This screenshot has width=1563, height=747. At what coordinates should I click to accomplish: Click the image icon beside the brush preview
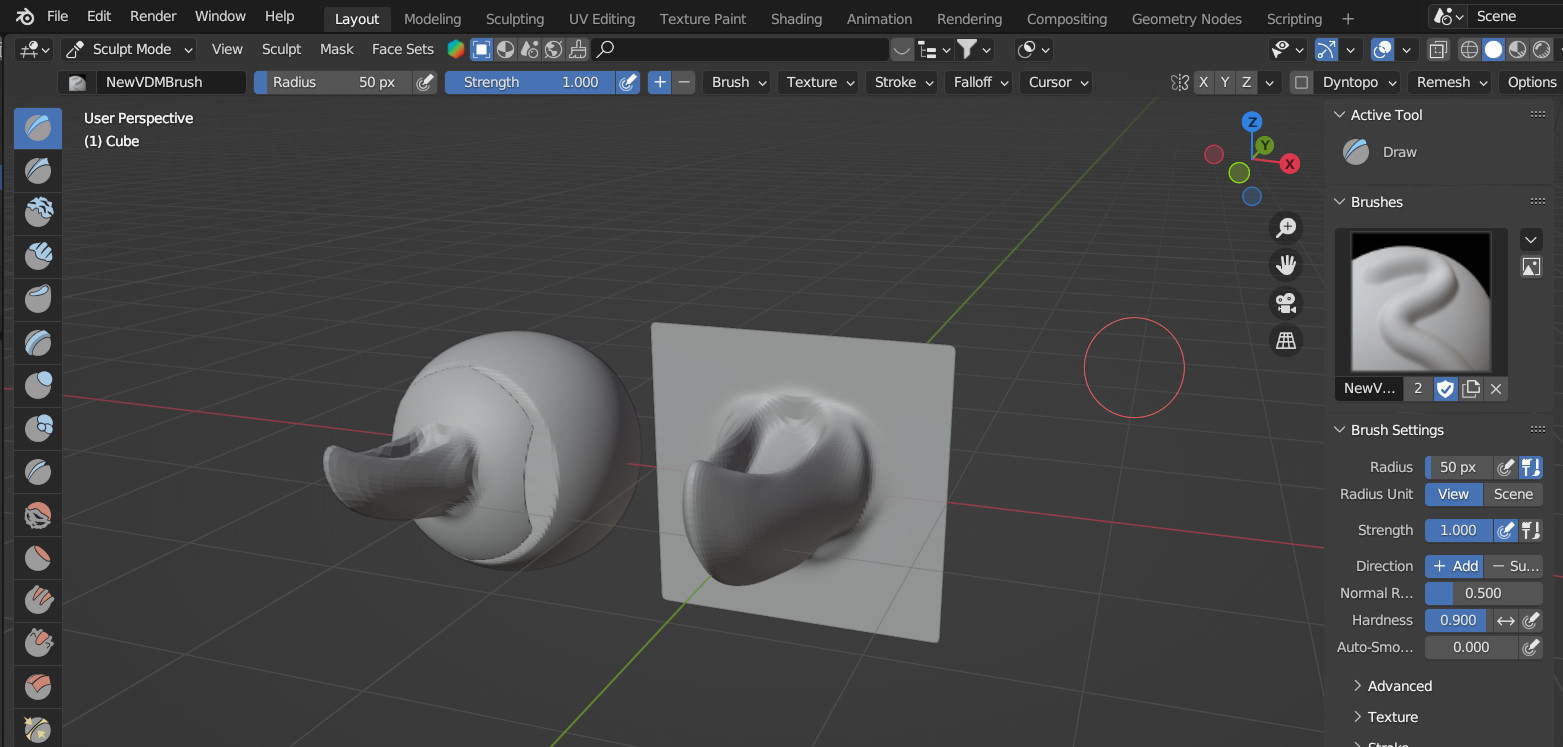[x=1531, y=267]
